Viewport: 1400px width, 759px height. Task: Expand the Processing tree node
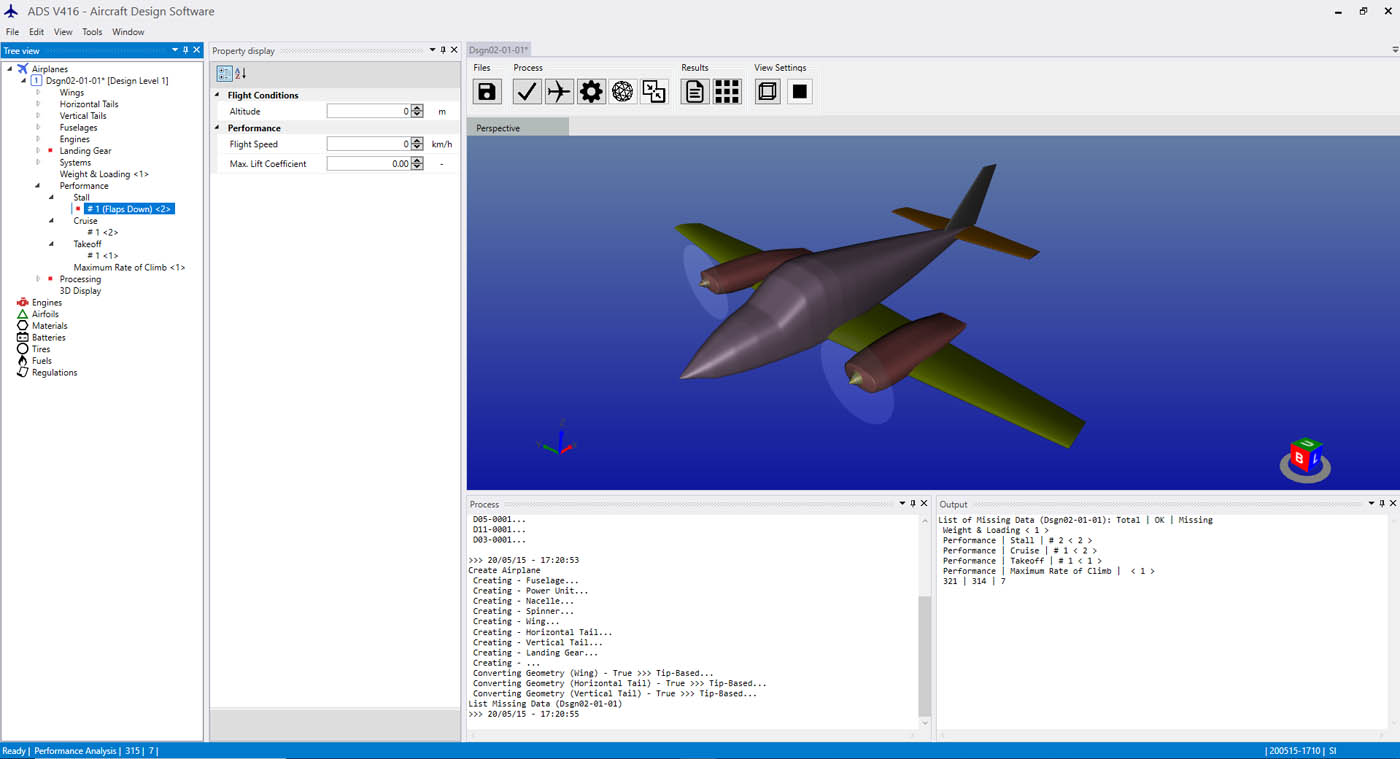(x=38, y=279)
